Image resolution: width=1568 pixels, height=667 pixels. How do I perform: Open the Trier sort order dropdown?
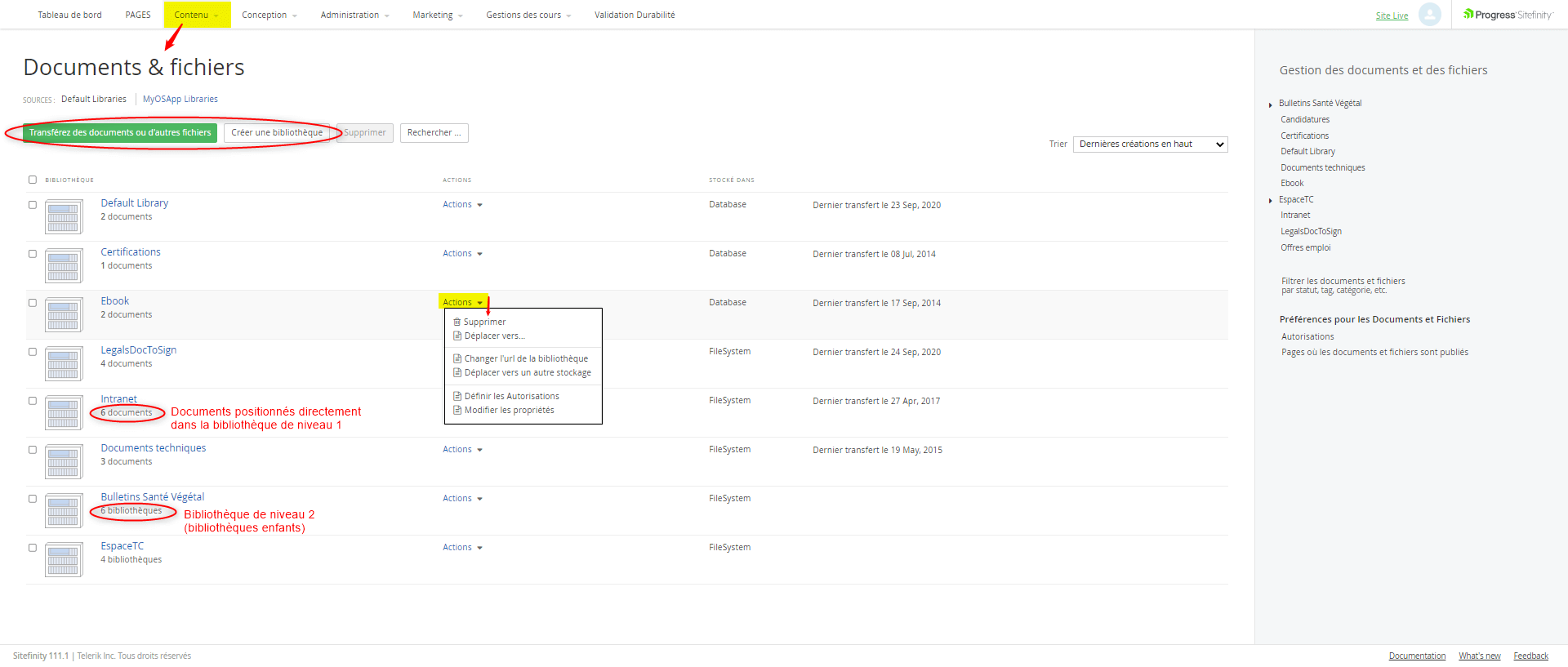[1150, 145]
